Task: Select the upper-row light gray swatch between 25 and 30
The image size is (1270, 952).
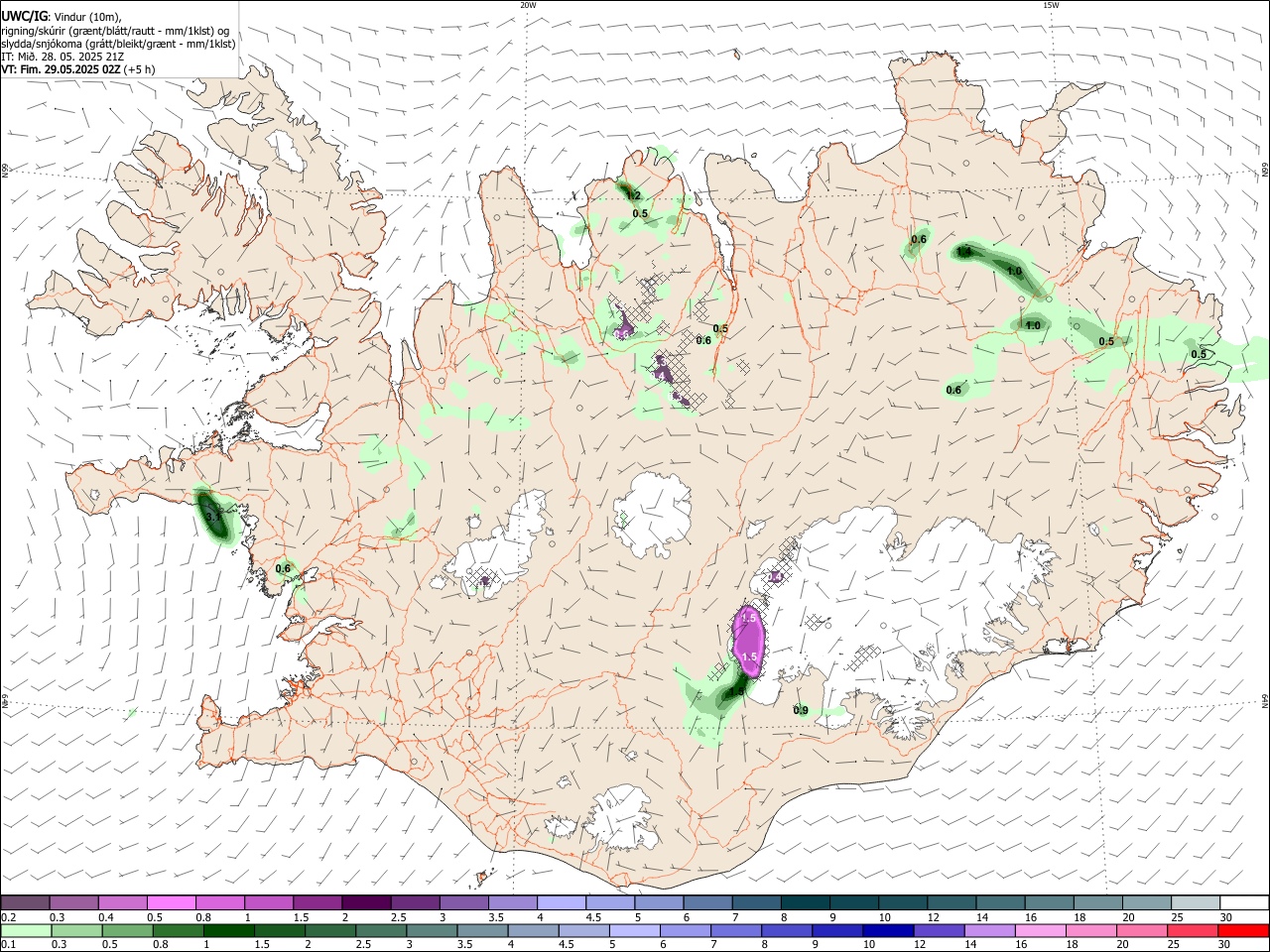Action: coord(1196,903)
